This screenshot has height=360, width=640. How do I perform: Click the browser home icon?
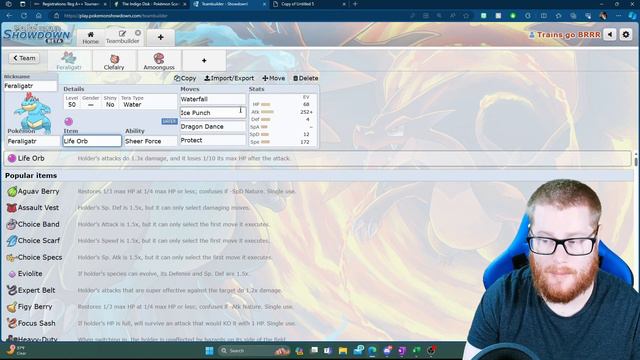tap(39, 16)
